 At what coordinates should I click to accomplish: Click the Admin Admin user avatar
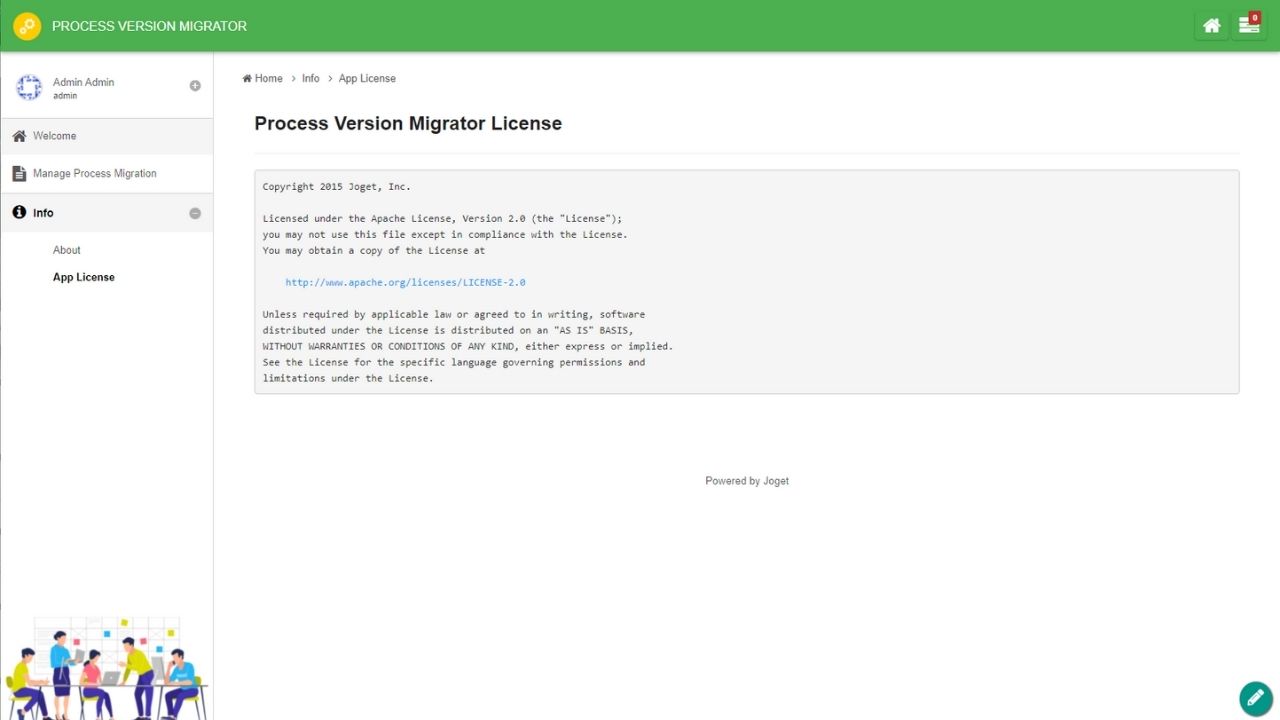(29, 88)
